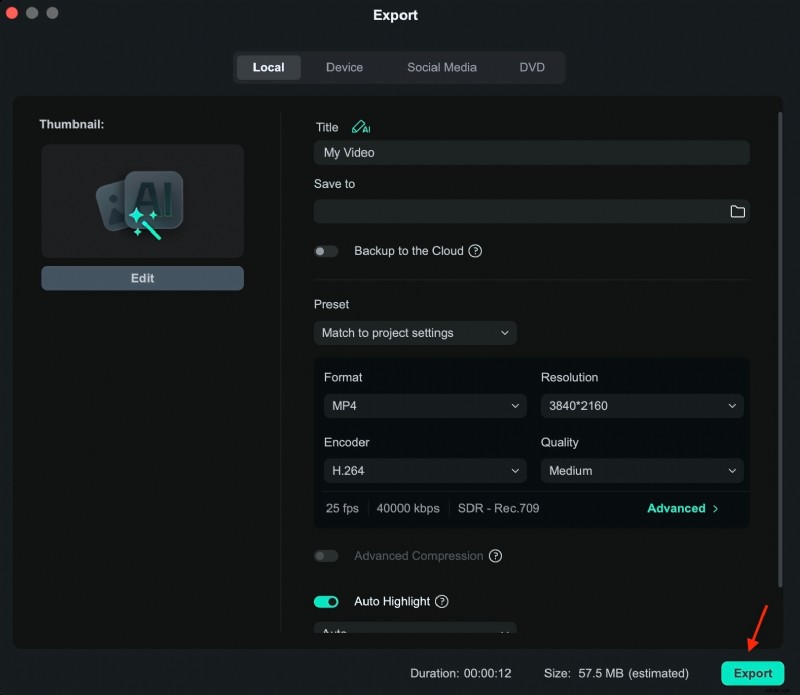
Task: Switch to the Social Media tab
Action: click(x=441, y=67)
